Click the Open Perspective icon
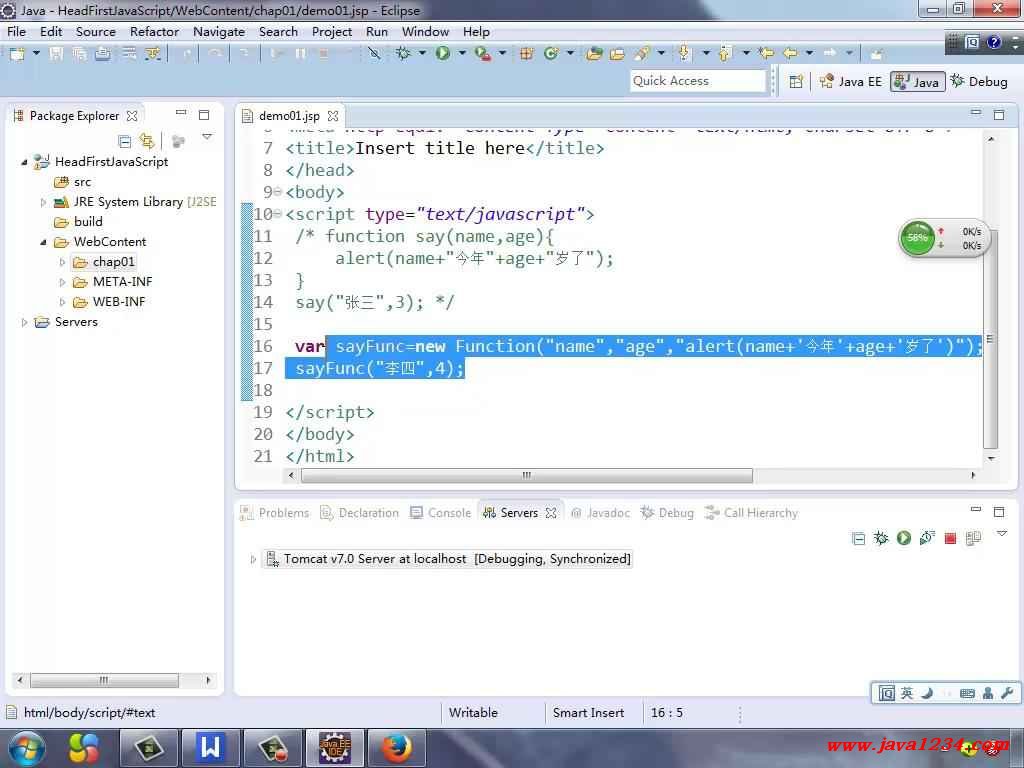The image size is (1024, 768). click(x=796, y=81)
